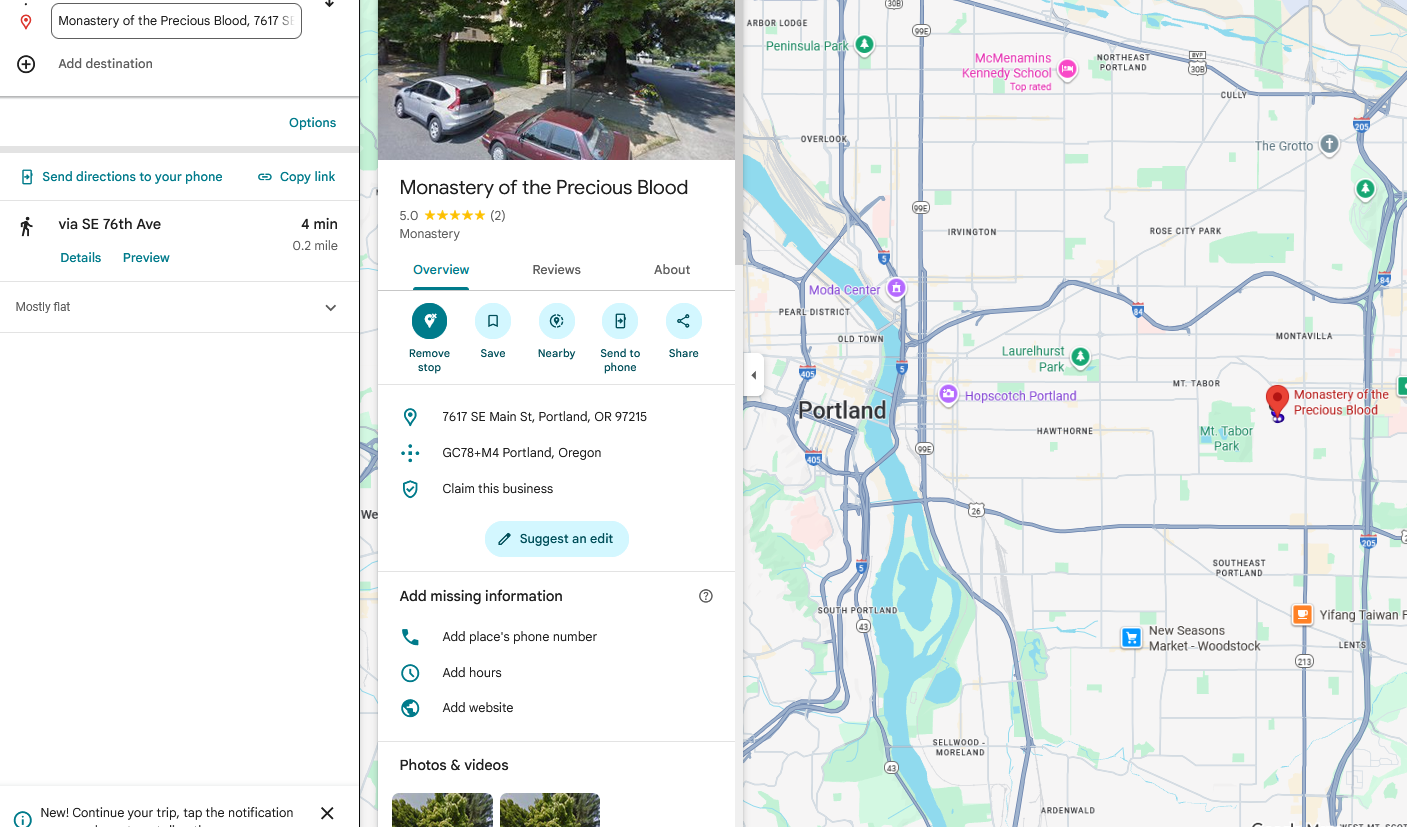Switch to the About tab
Screen dimensions: 1407x827
672,270
